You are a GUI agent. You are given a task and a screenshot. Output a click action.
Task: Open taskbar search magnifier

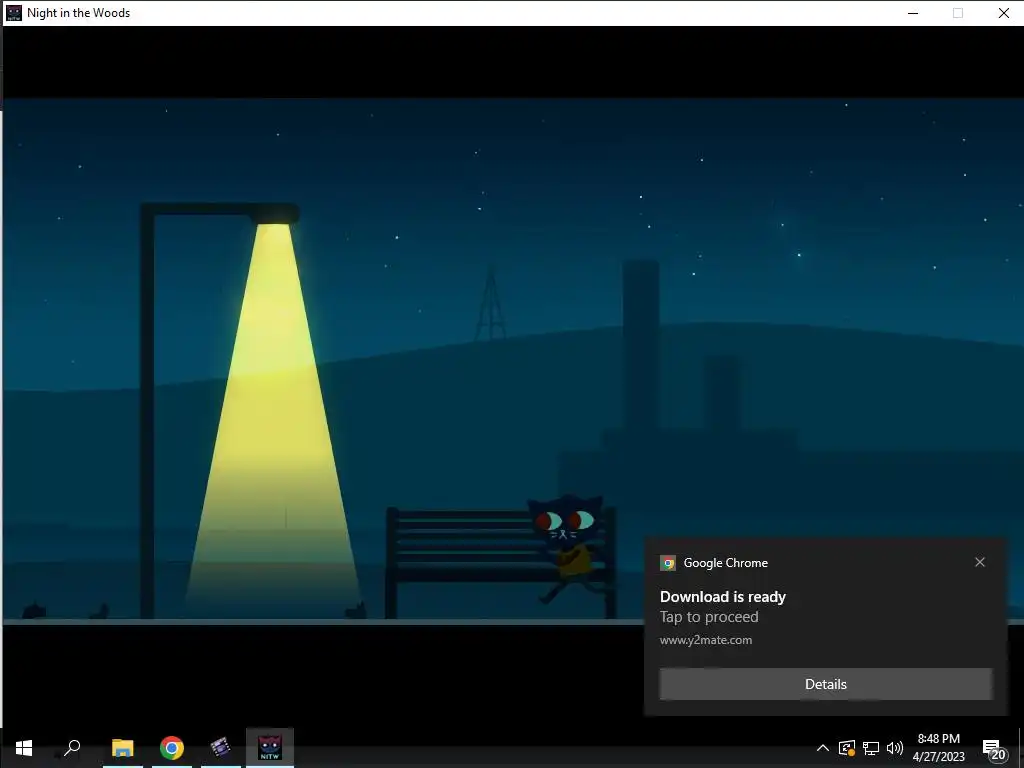[x=72, y=748]
